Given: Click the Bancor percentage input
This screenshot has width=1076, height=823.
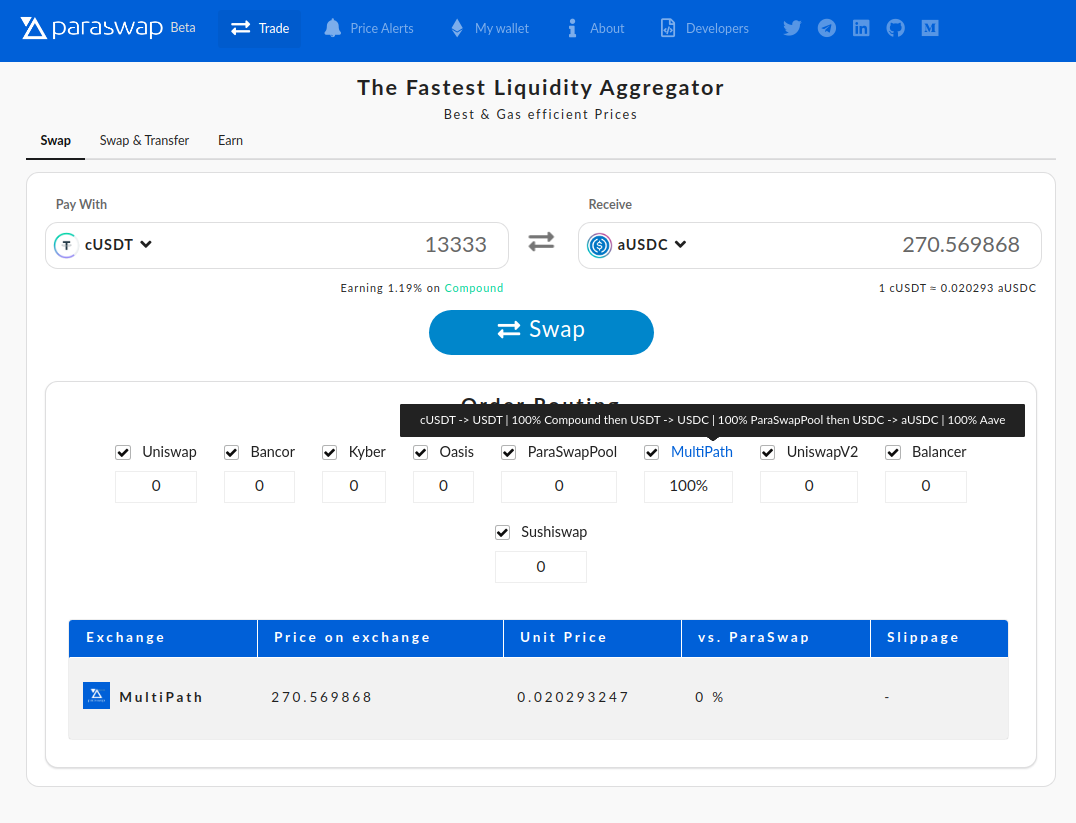Looking at the screenshot, I should (259, 487).
